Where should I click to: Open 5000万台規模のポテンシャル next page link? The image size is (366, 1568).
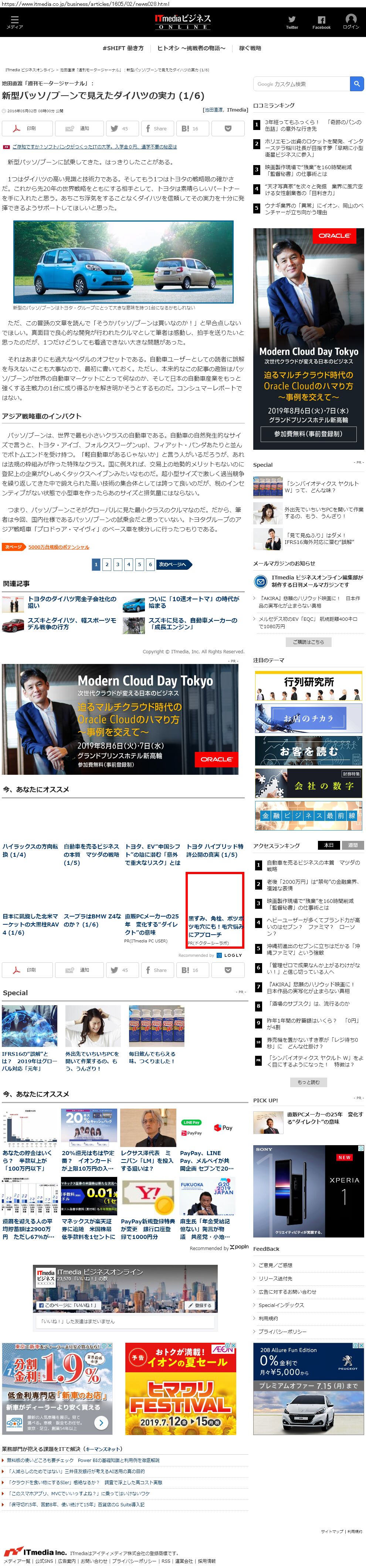pos(58,547)
